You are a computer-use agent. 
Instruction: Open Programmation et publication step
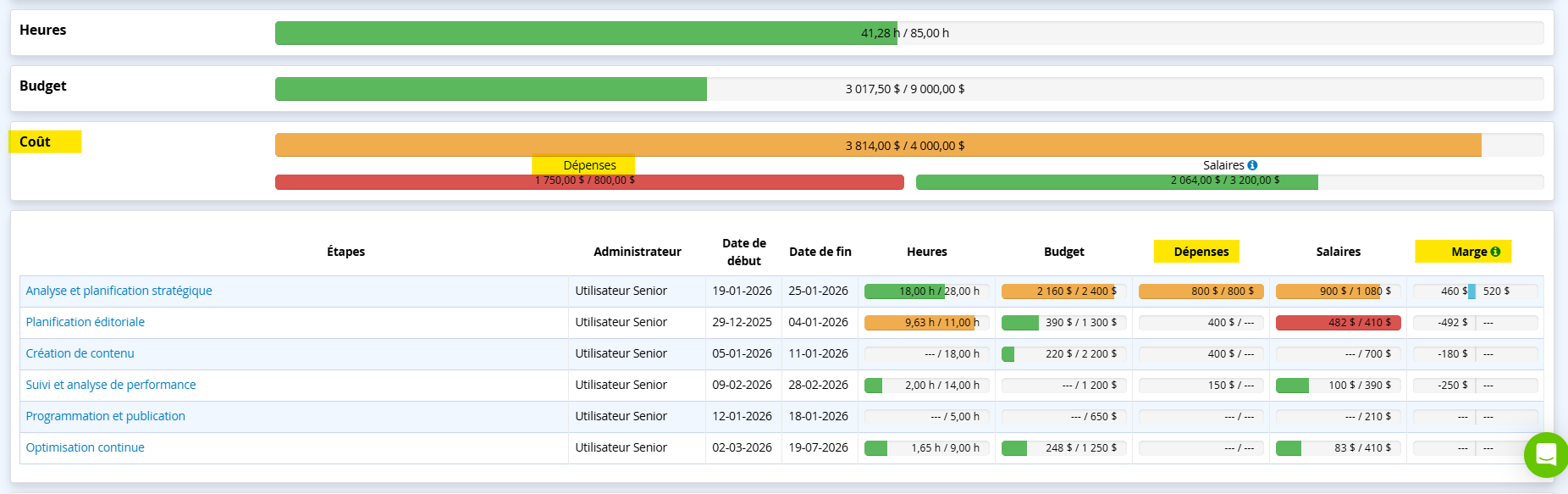tap(105, 416)
